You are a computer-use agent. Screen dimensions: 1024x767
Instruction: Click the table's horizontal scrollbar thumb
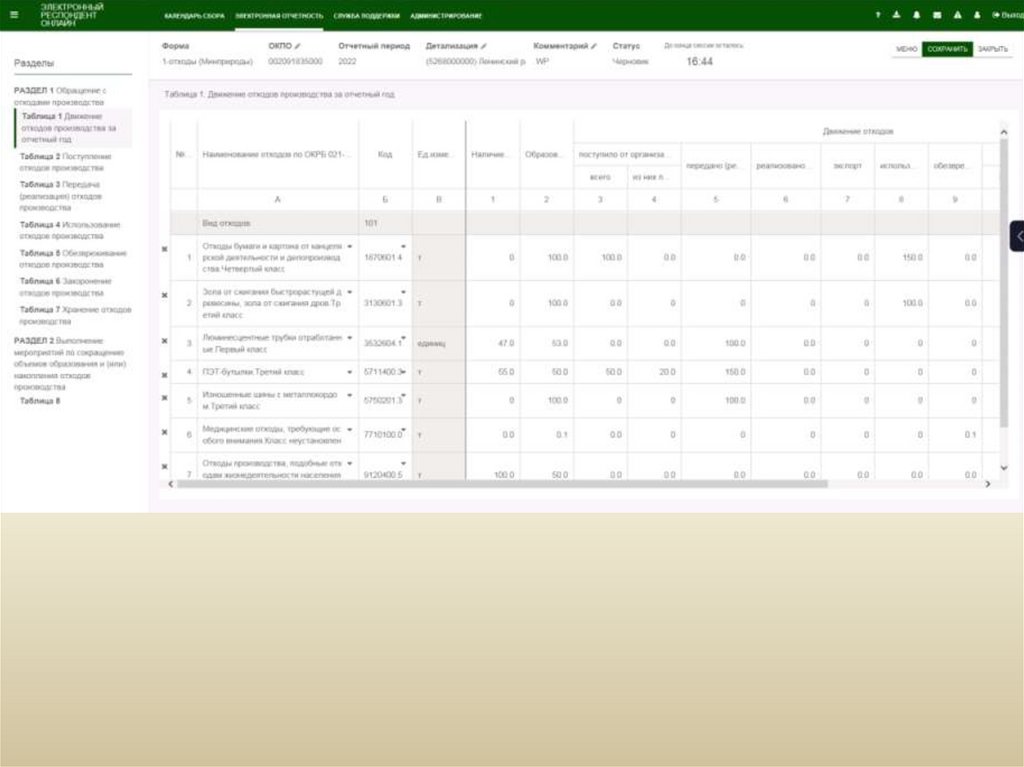(502, 484)
